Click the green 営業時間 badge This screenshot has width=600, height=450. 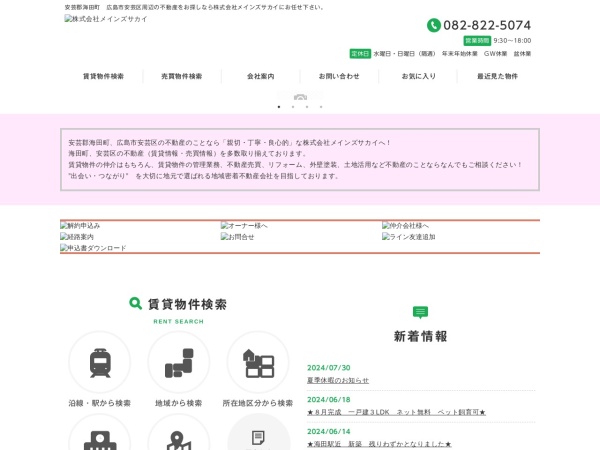477,41
